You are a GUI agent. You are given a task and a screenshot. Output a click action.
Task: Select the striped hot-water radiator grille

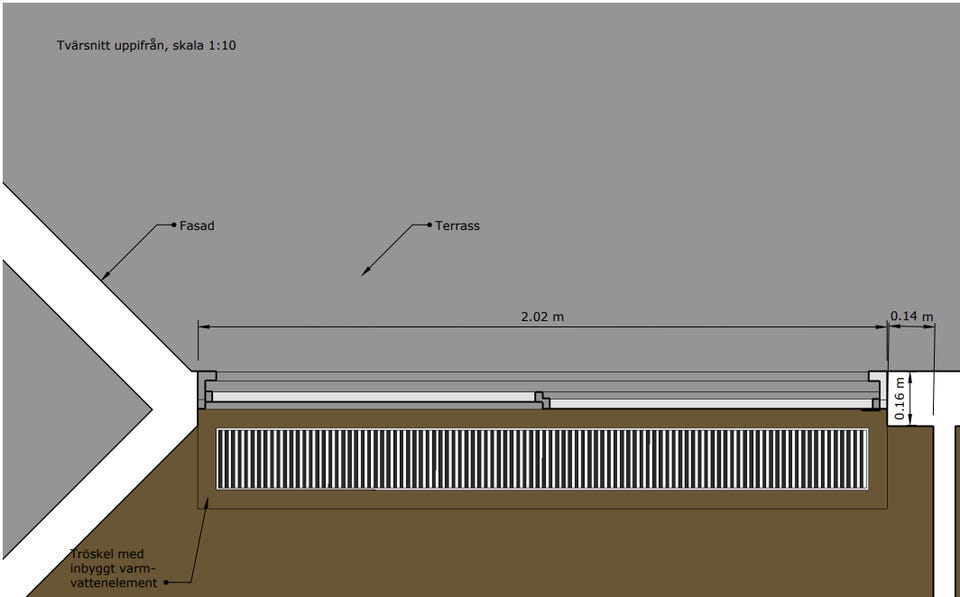(542, 459)
